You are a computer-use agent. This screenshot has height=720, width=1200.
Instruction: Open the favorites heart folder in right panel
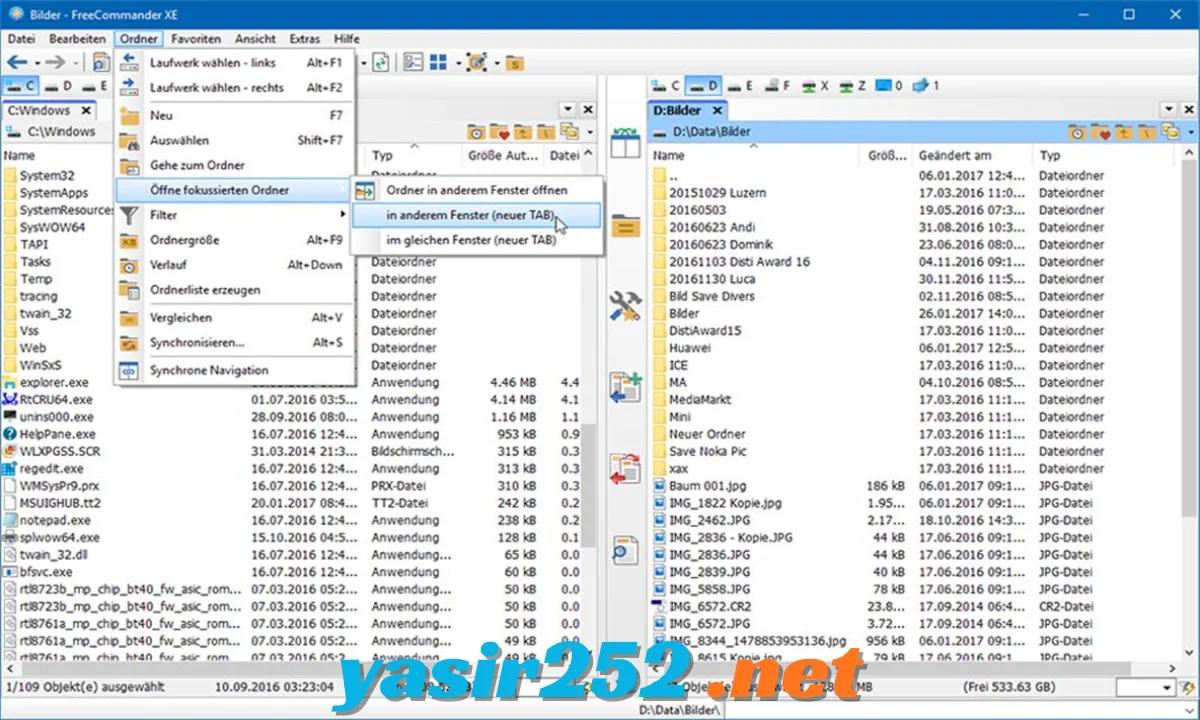(x=1100, y=132)
